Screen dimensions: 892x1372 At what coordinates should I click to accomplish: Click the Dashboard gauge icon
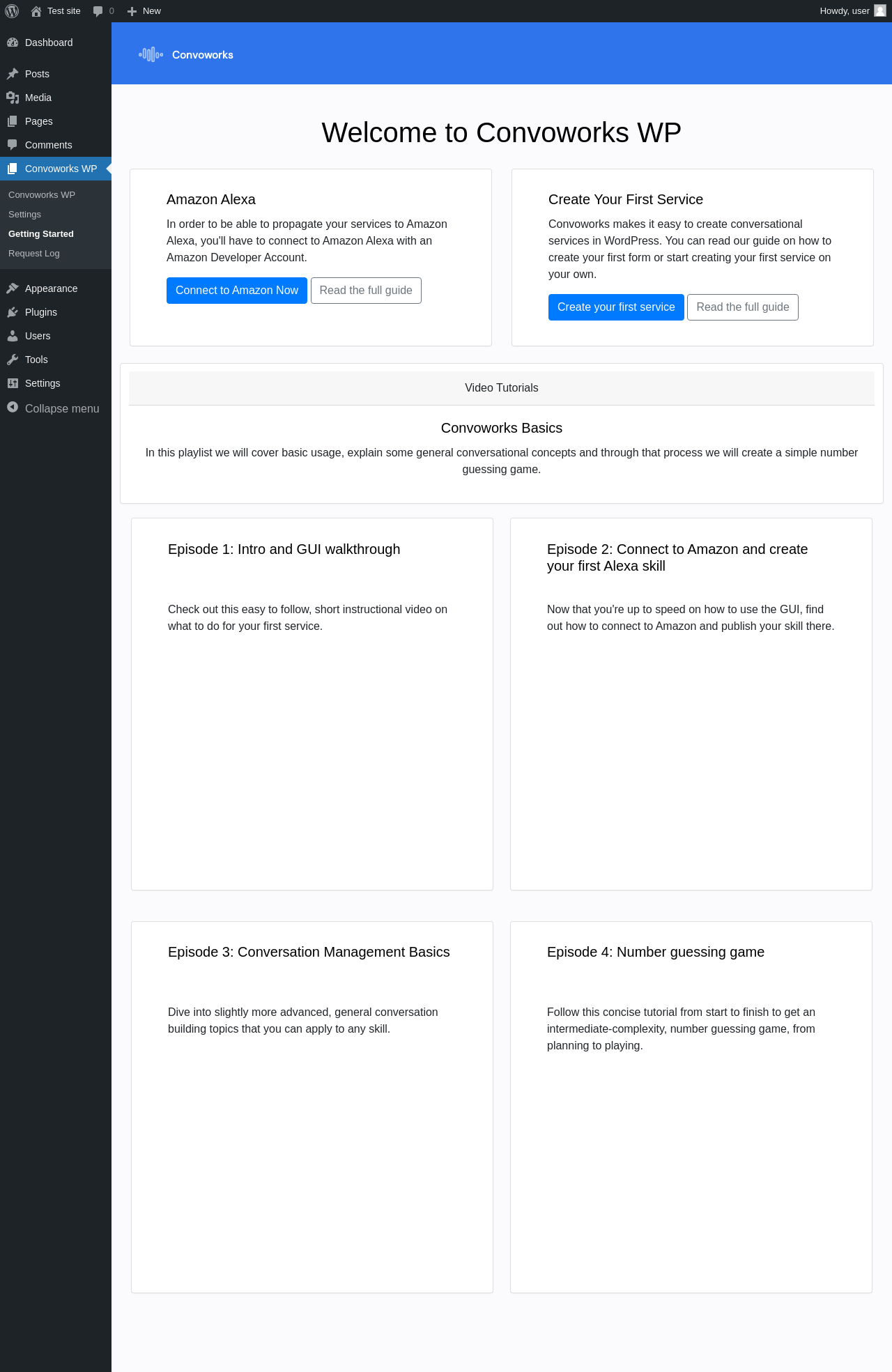click(13, 43)
